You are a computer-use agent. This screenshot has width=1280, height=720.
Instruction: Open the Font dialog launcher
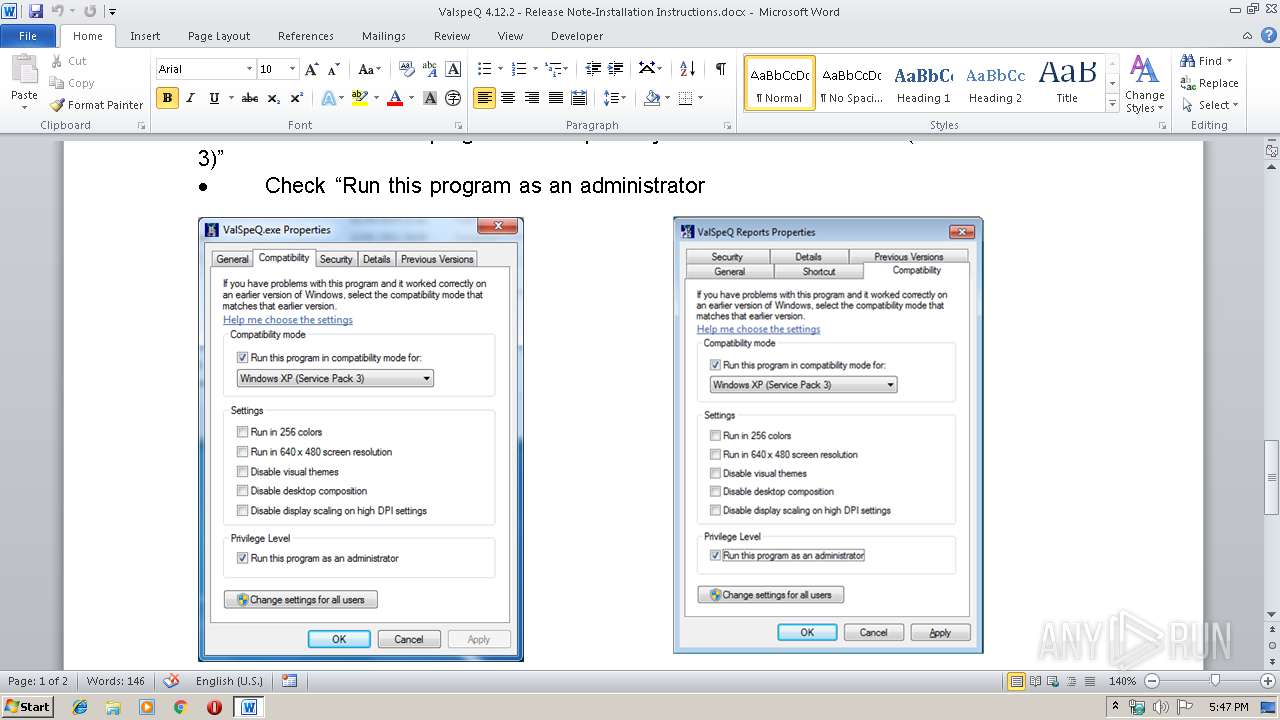click(x=459, y=126)
